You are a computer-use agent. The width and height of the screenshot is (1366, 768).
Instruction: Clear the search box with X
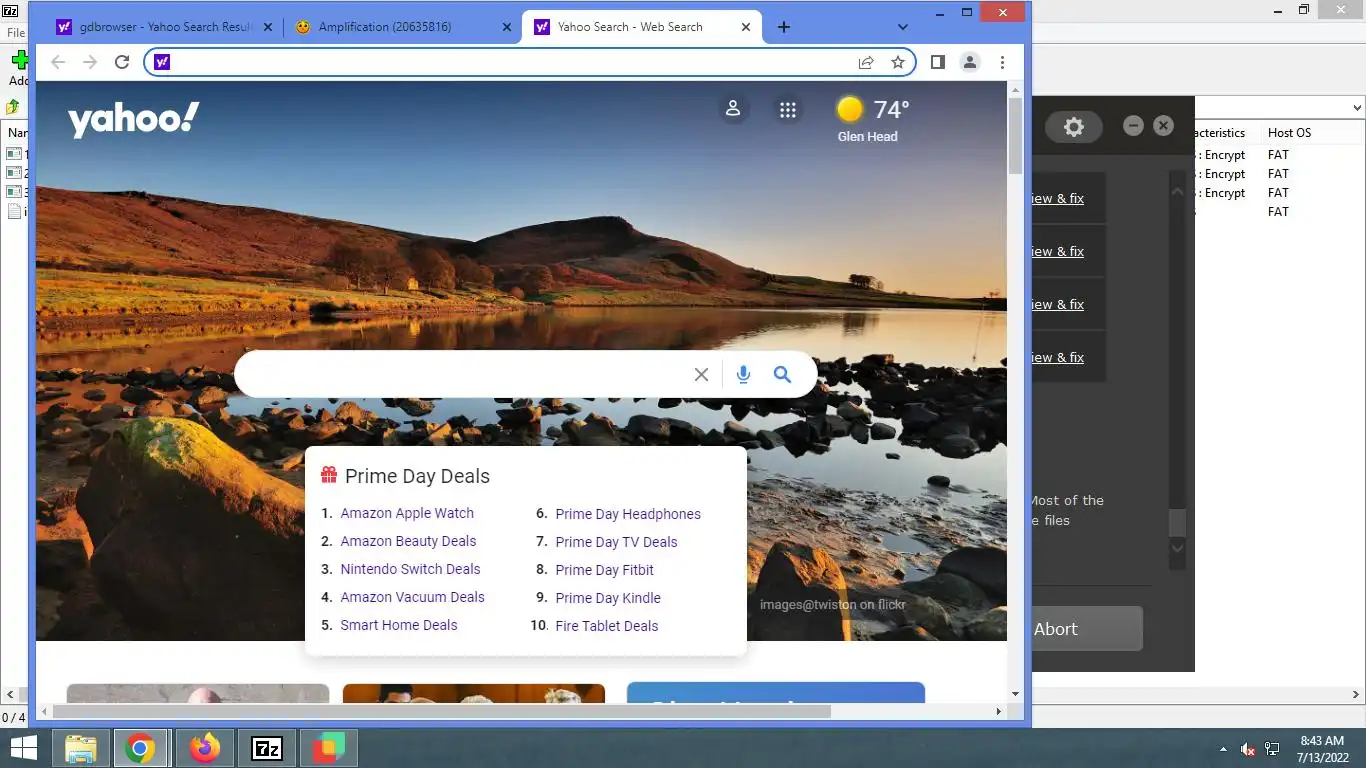click(x=701, y=374)
